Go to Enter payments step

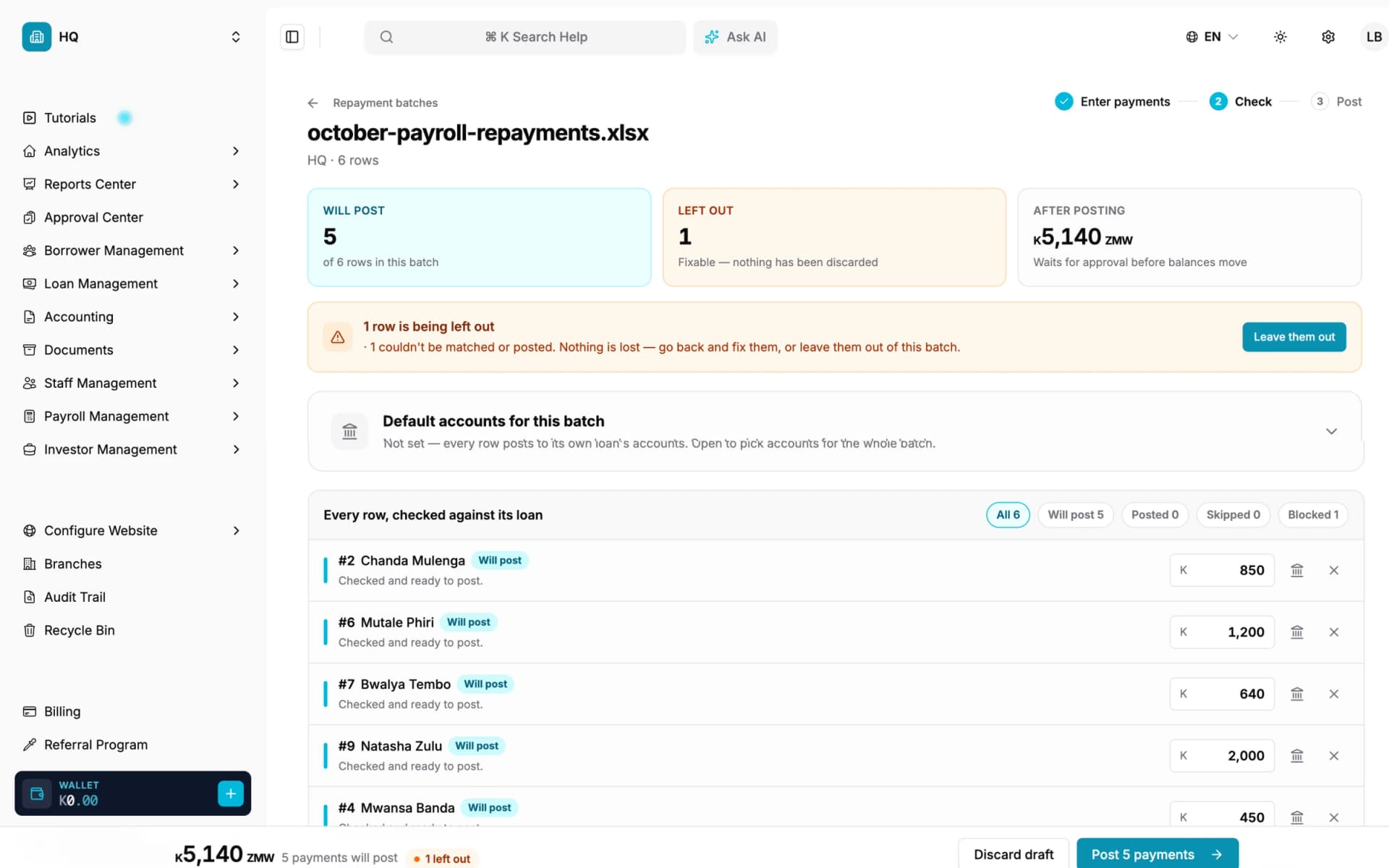click(1113, 102)
